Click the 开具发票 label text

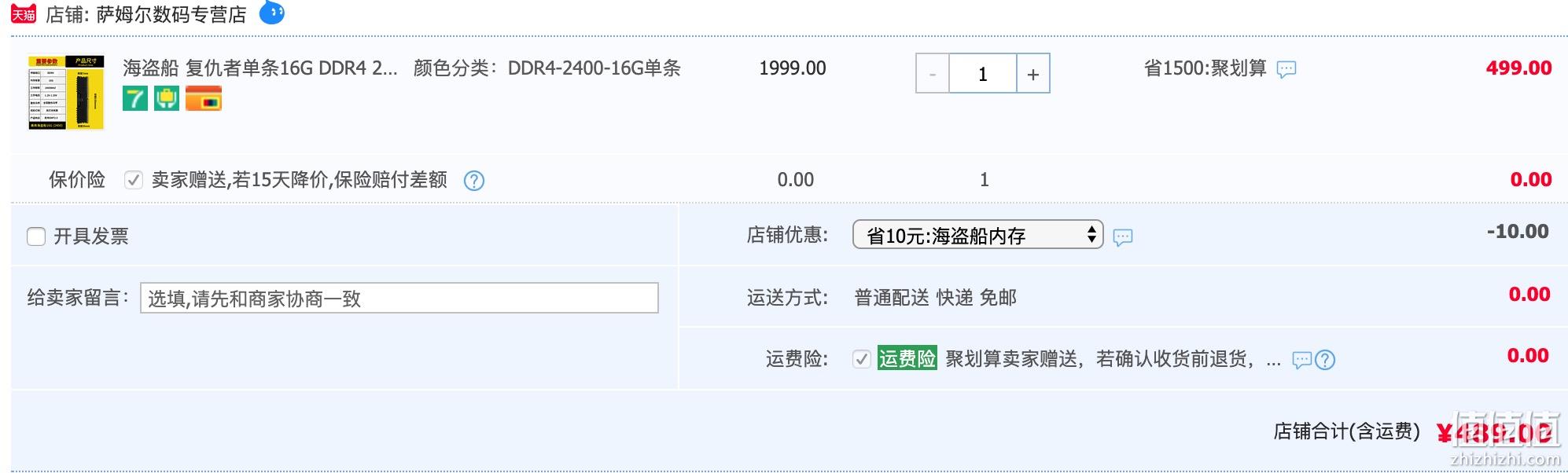click(91, 236)
